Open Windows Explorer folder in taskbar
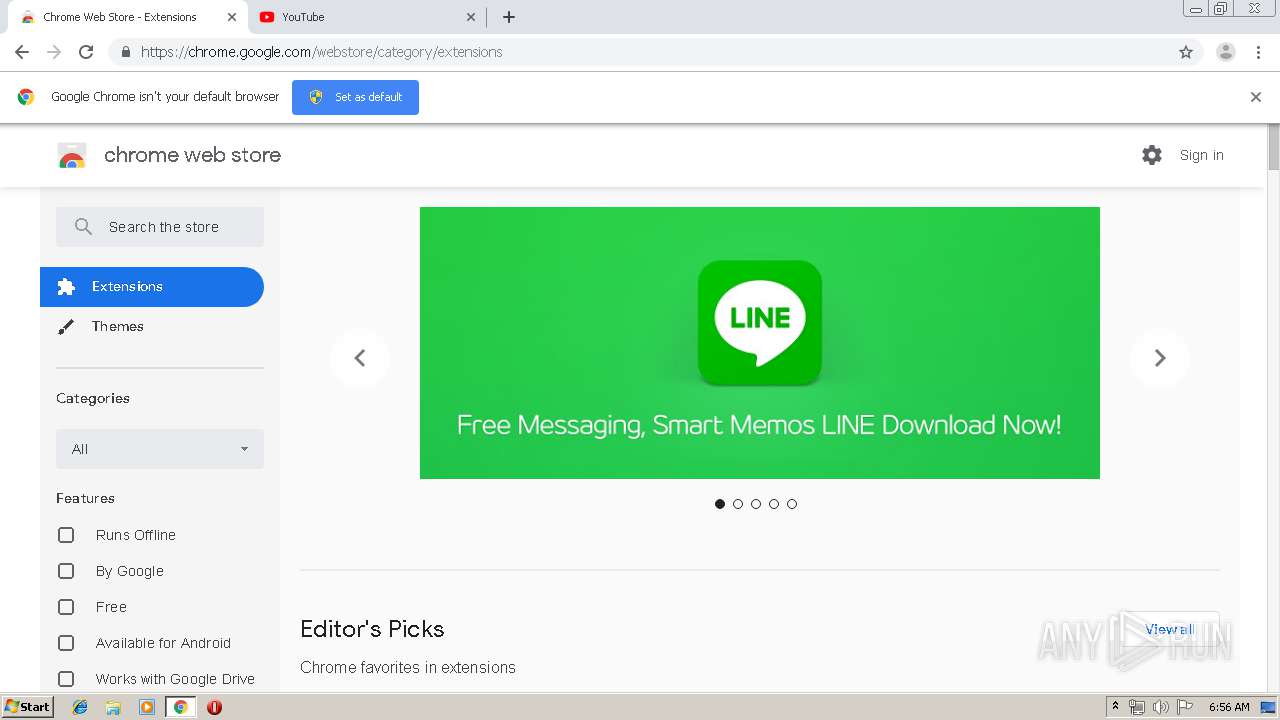This screenshot has height=720, width=1280. pos(113,707)
